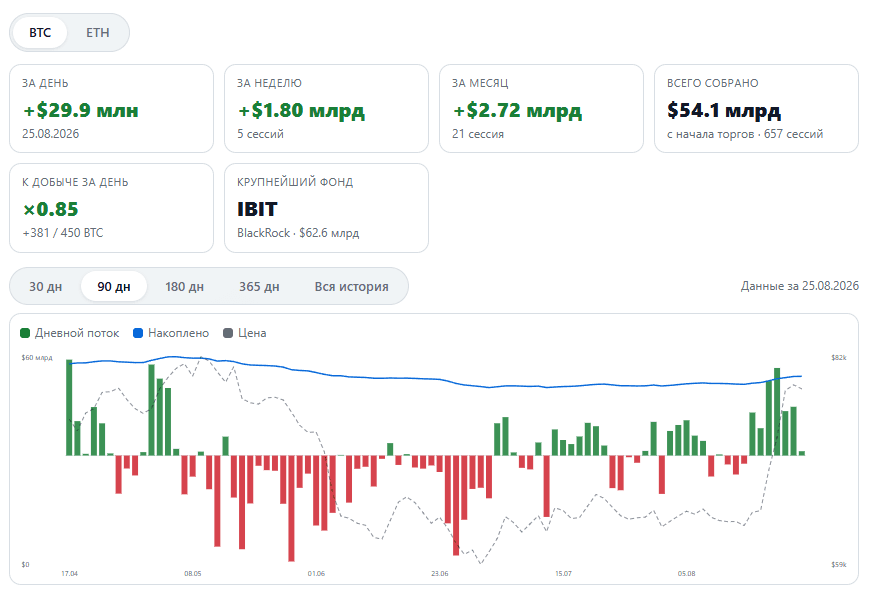Switch to the ETH asset toggle
877x594 pixels.
click(x=98, y=32)
